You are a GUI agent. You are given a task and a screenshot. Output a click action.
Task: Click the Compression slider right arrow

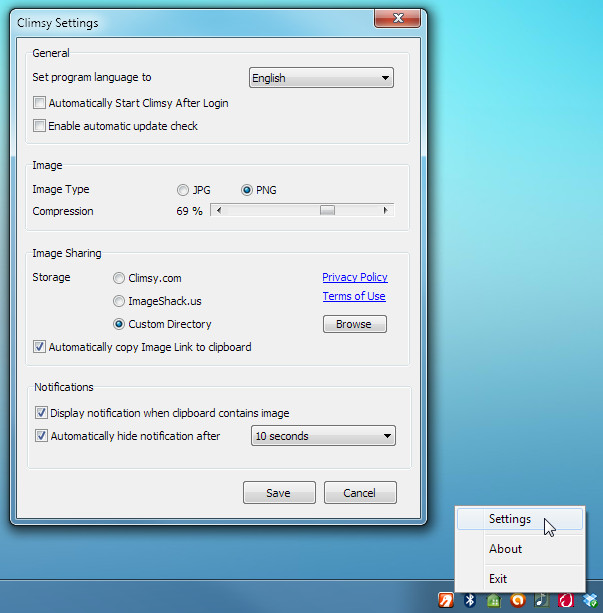386,210
